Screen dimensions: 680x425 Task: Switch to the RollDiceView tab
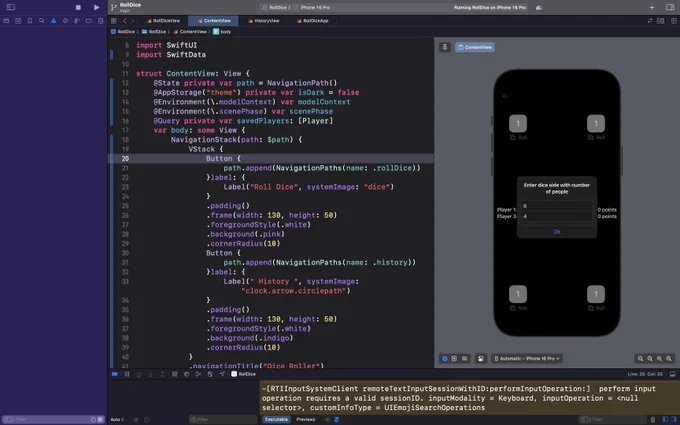coord(163,21)
